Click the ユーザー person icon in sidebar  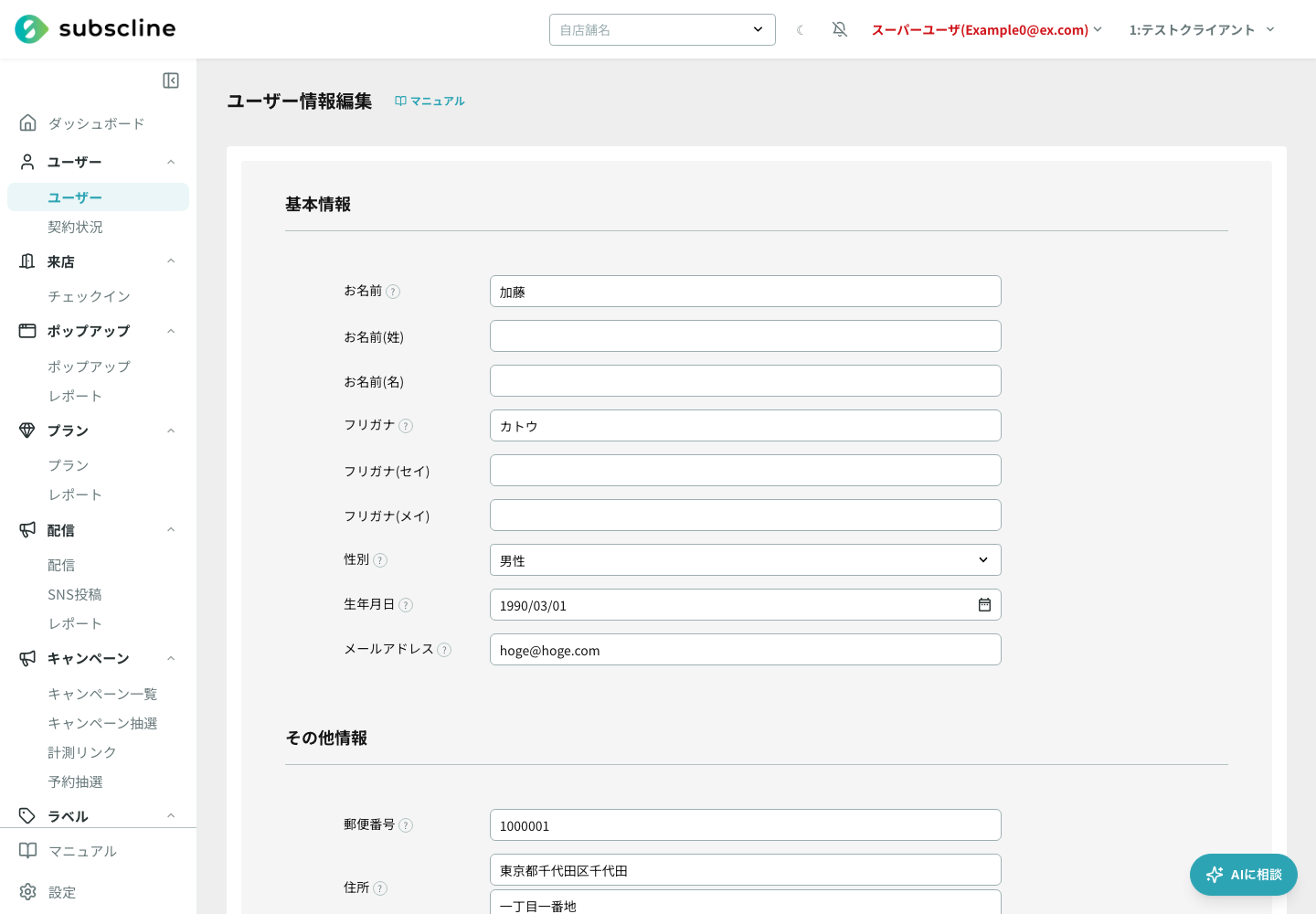27,162
